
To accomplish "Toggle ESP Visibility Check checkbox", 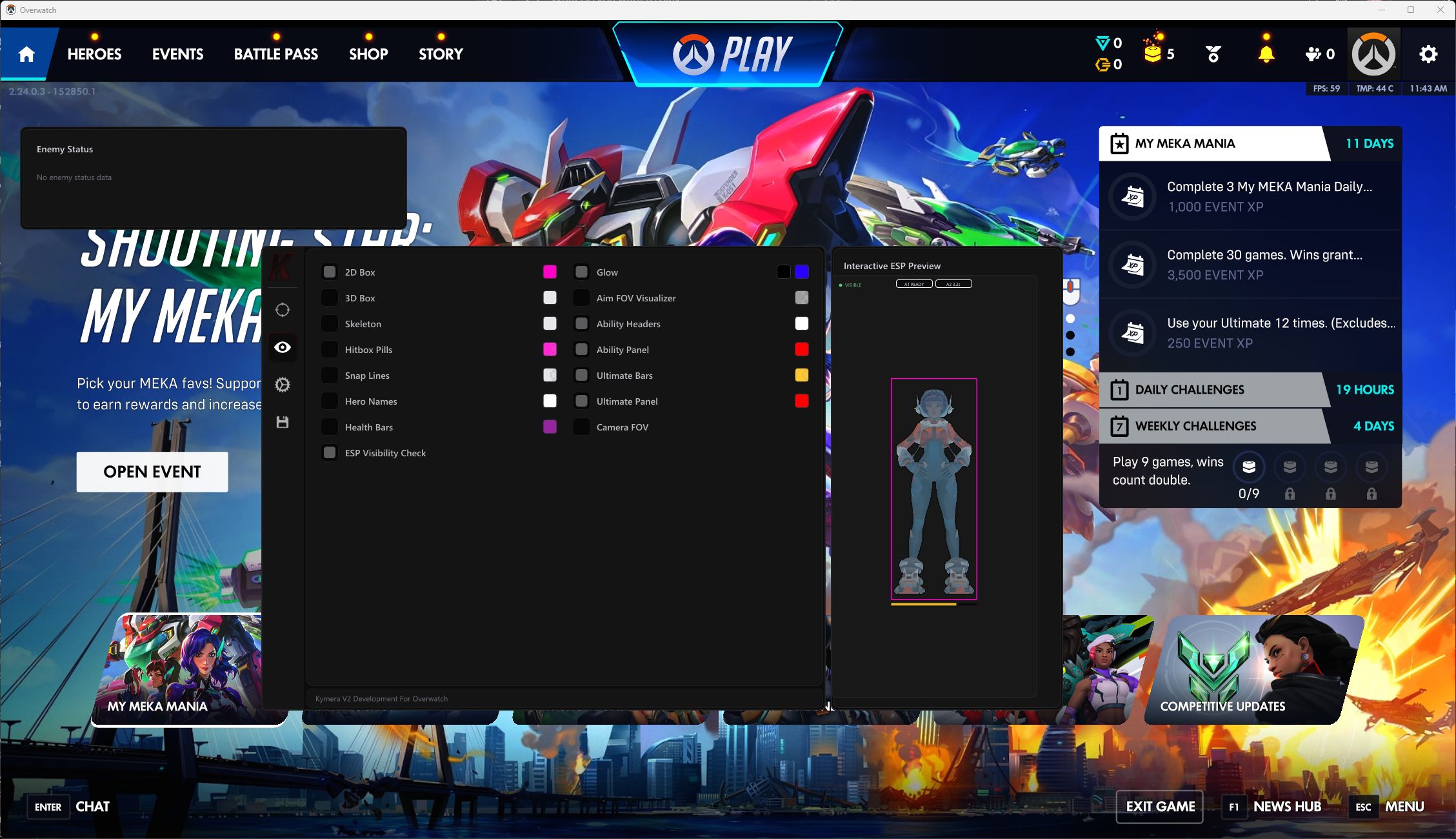I will 330,452.
